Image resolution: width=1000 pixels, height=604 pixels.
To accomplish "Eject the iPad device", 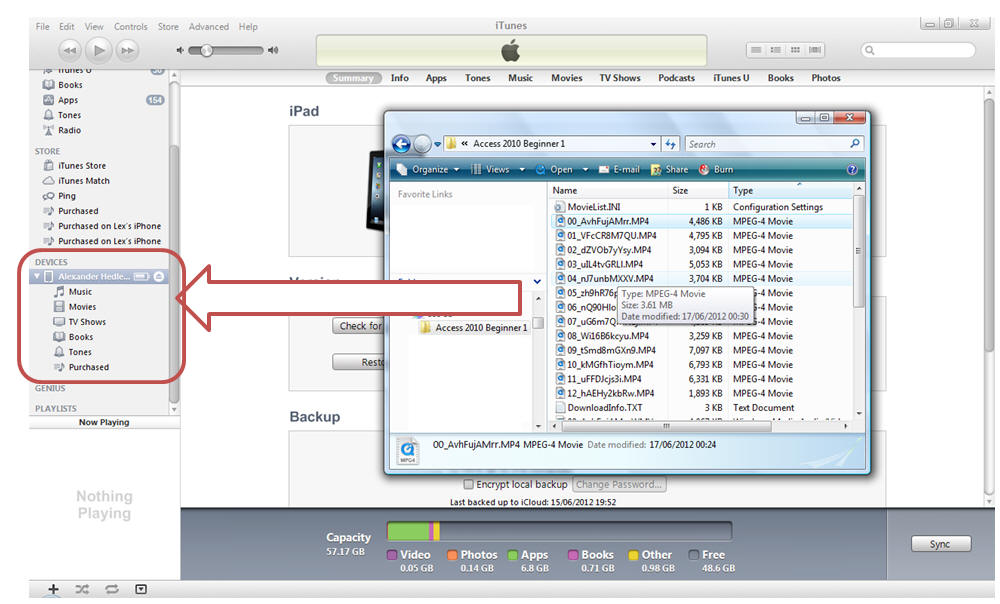I will 159,276.
